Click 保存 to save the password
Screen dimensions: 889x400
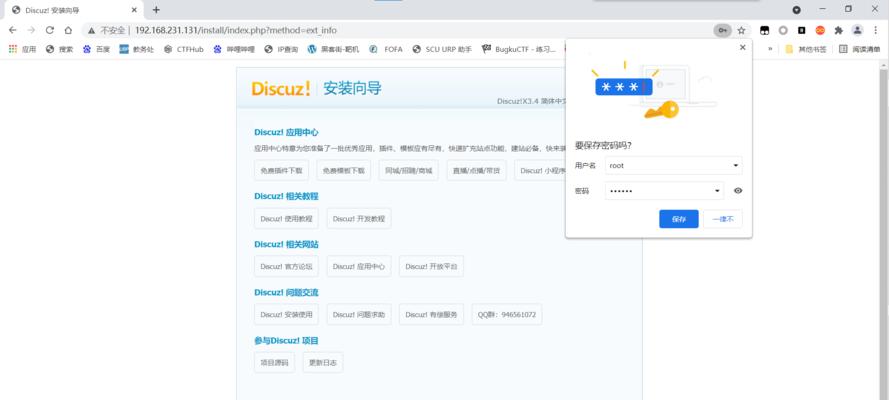pos(679,219)
